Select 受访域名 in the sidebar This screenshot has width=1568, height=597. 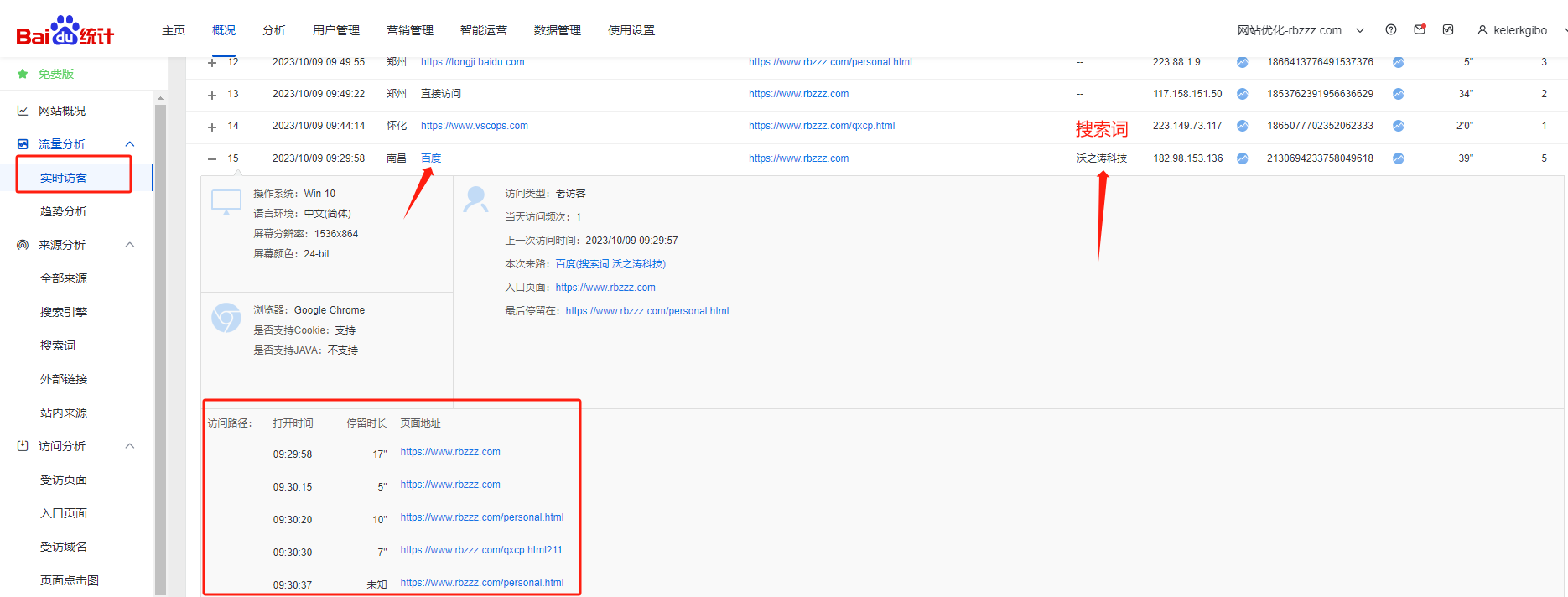pyautogui.click(x=64, y=547)
